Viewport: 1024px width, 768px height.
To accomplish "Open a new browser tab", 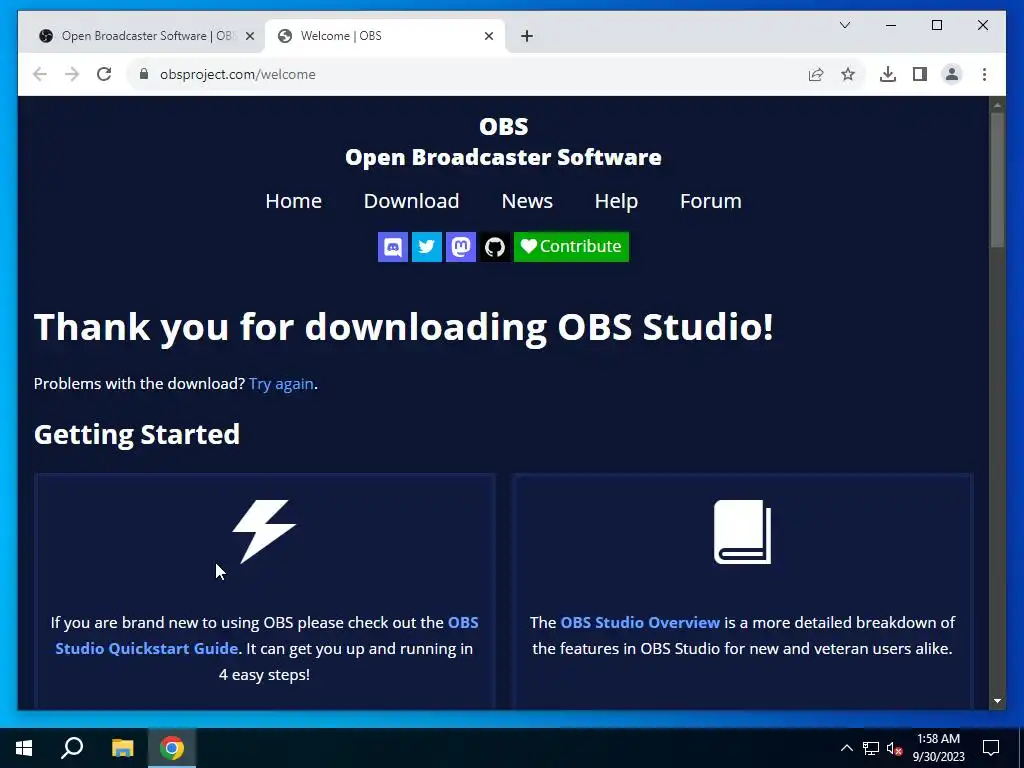I will point(527,37).
